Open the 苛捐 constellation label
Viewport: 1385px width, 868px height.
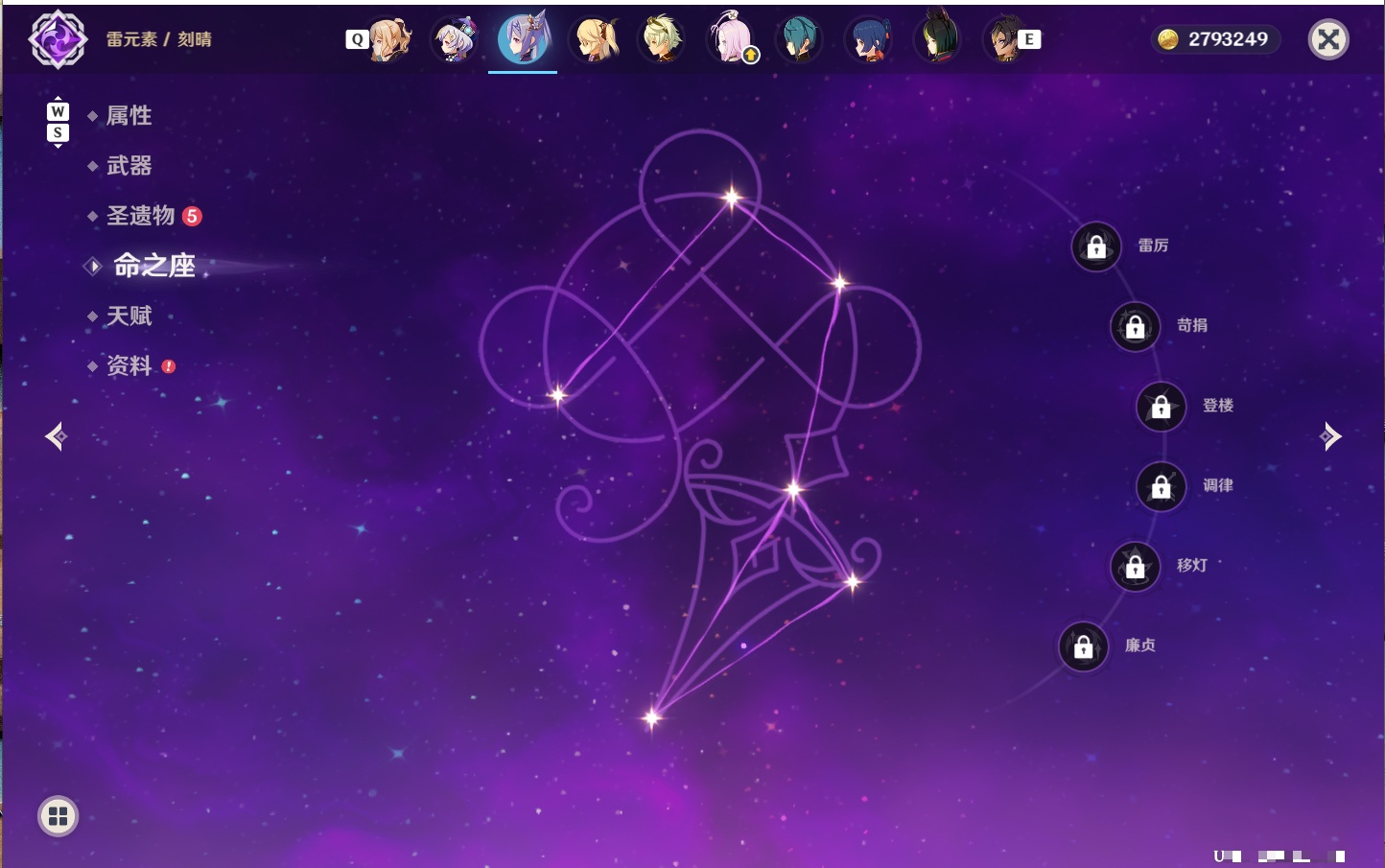point(1192,325)
